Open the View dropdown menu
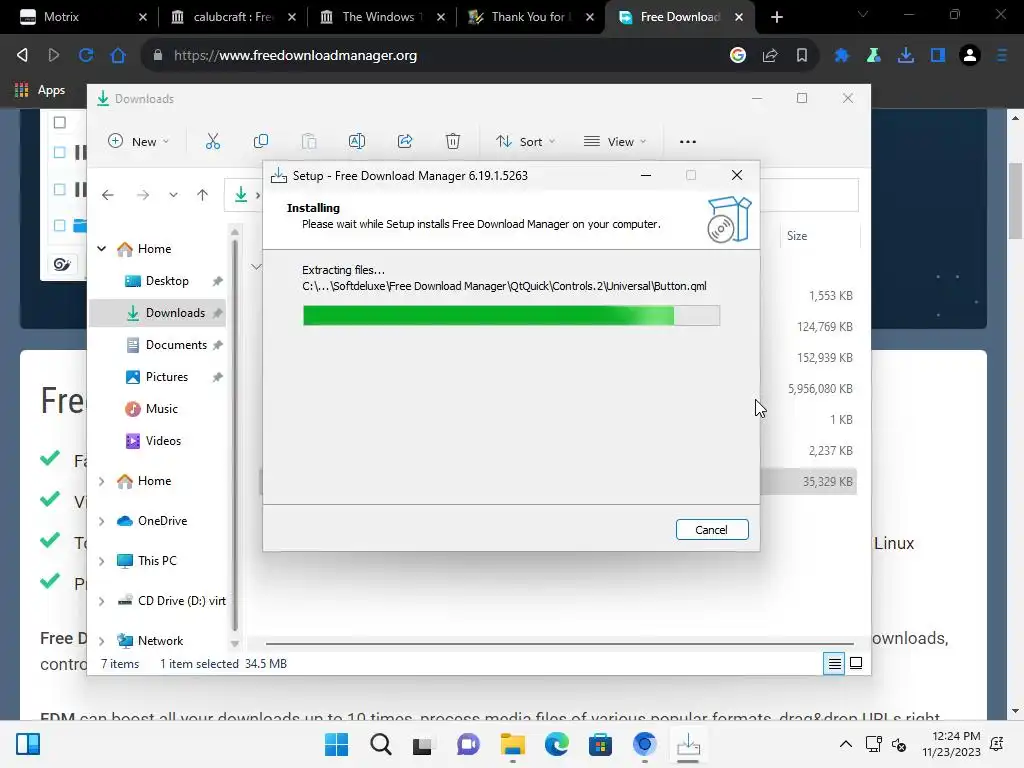Image resolution: width=1024 pixels, height=768 pixels. (615, 141)
